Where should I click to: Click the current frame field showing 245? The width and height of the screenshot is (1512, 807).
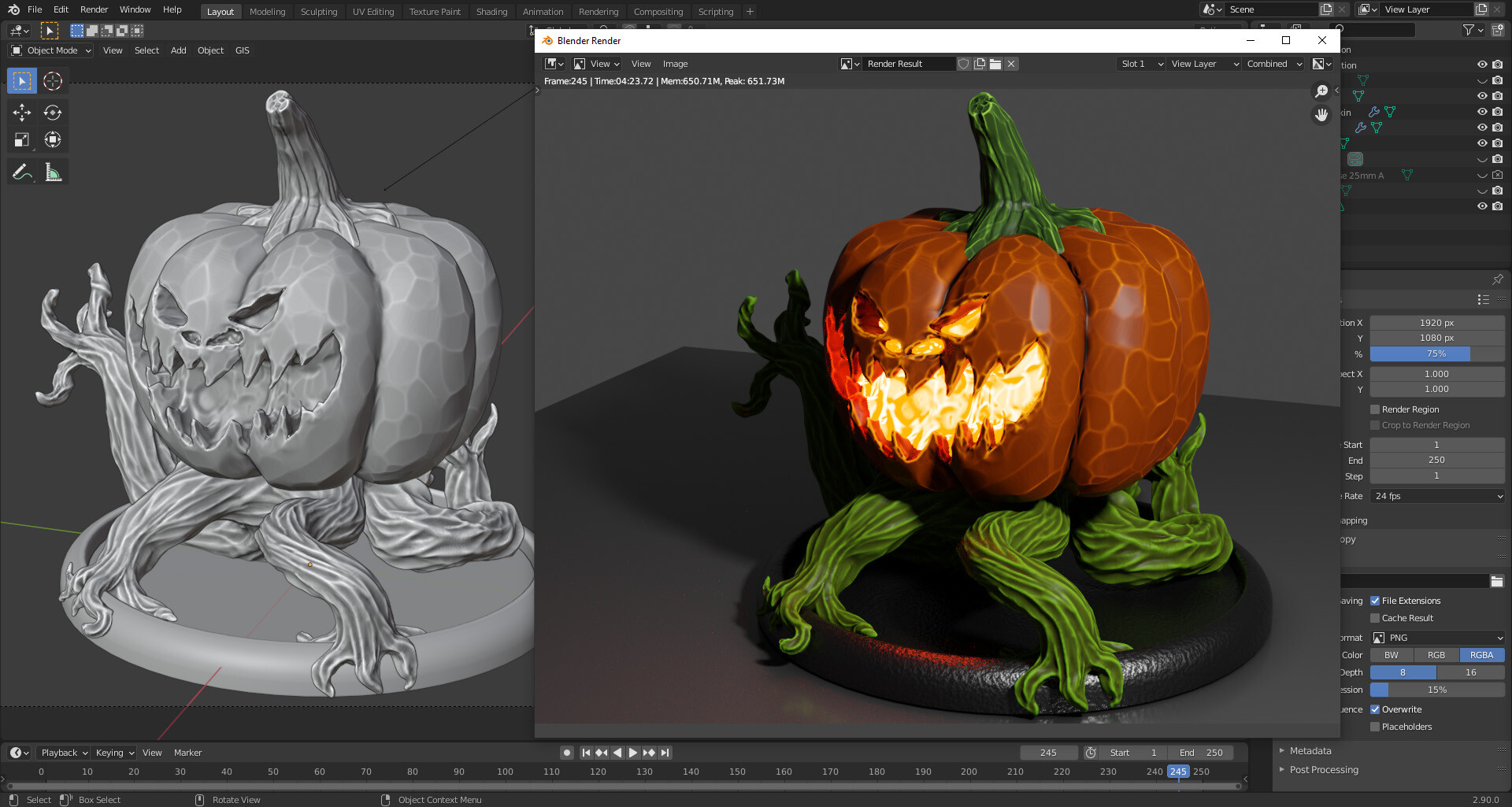coord(1048,752)
